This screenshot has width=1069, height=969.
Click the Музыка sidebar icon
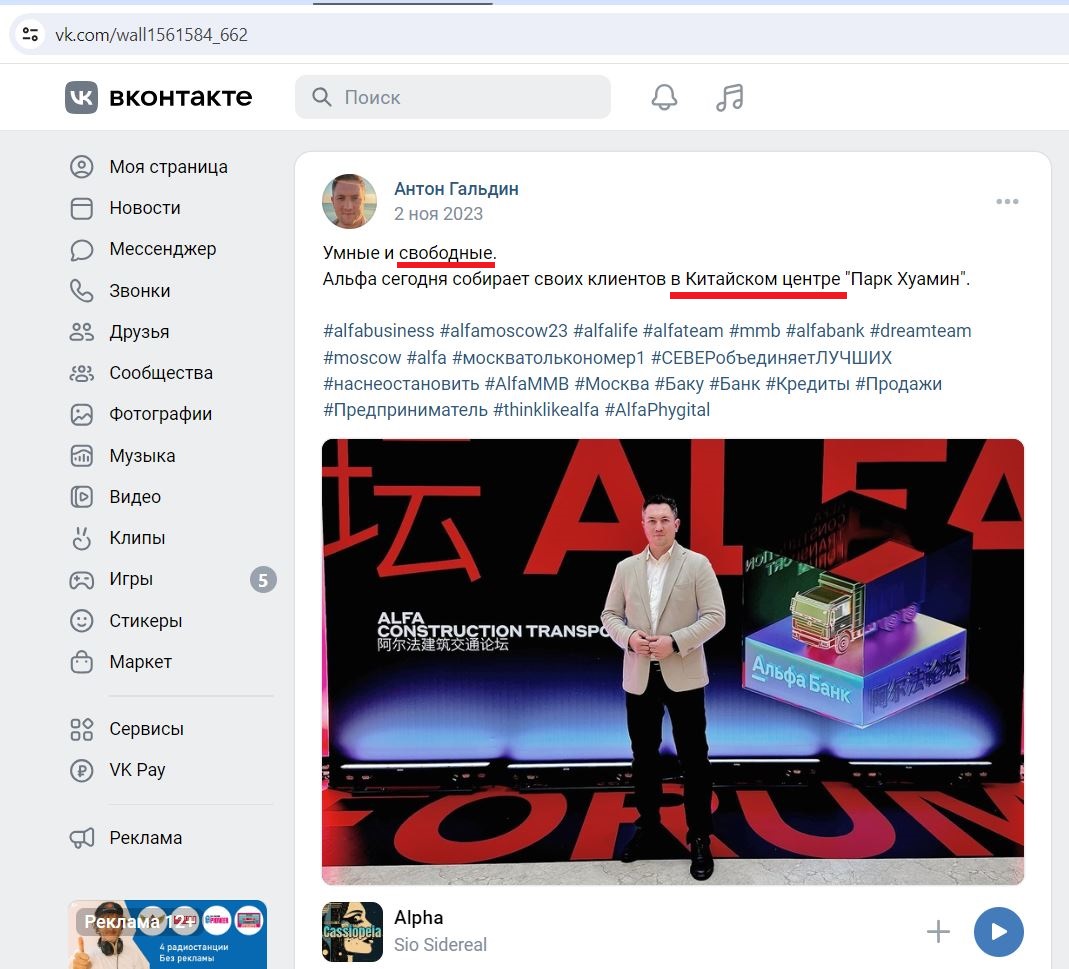pos(82,456)
